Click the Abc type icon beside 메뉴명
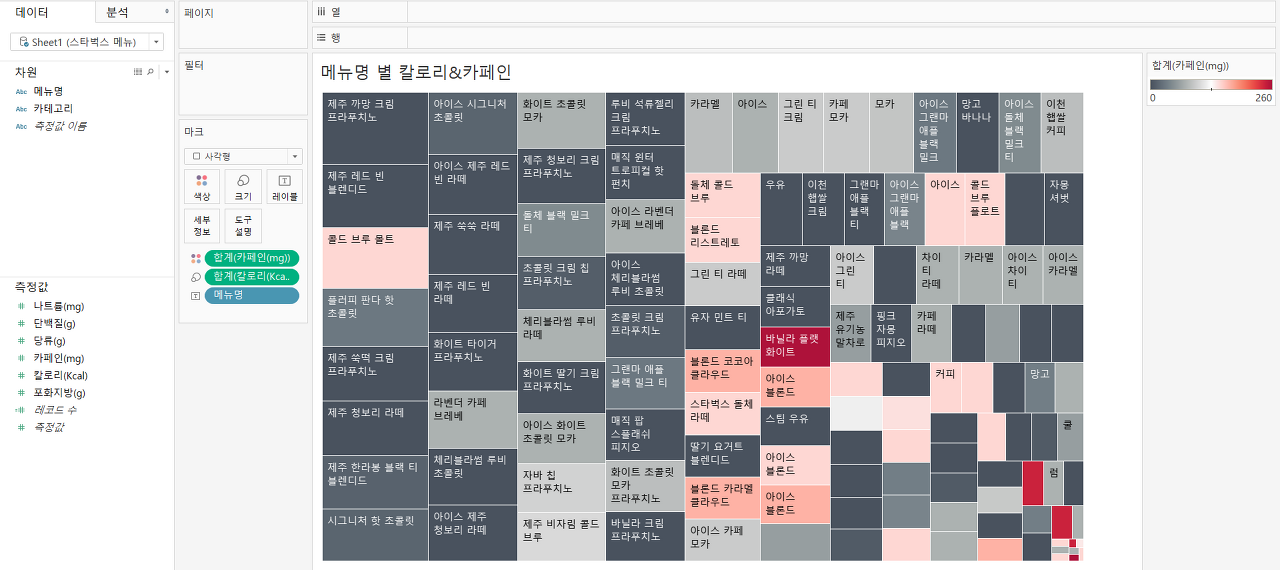Screen dimensions: 1280x570 pos(22,91)
